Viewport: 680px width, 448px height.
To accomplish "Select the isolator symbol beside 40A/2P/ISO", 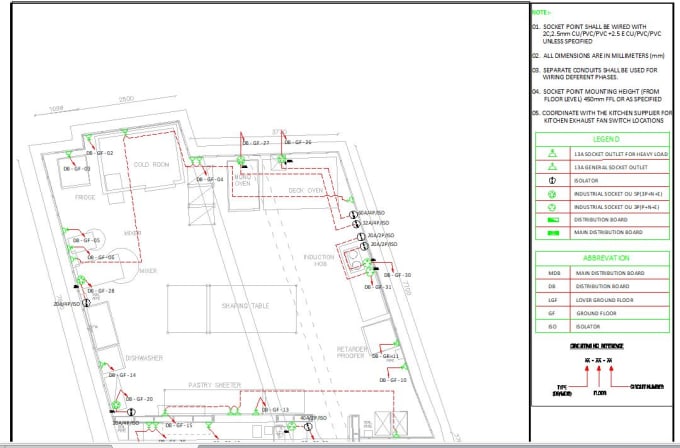I will (x=308, y=426).
